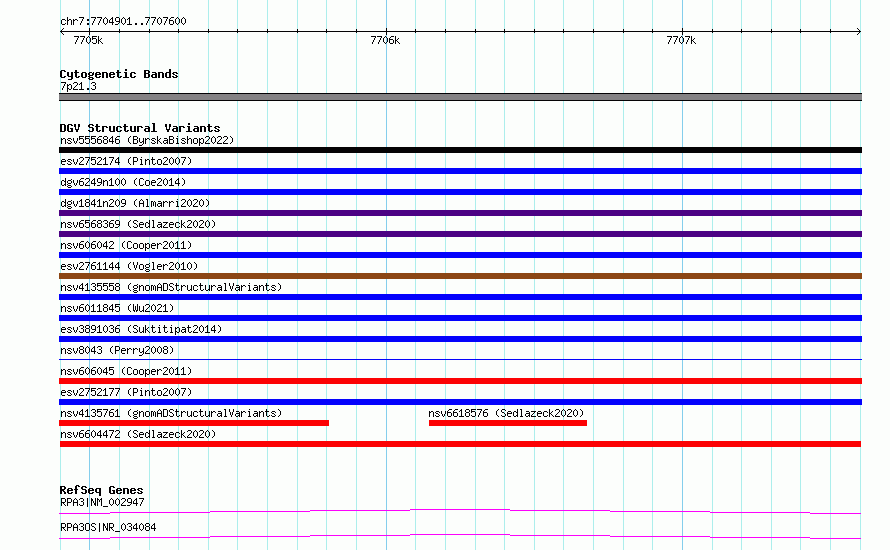This screenshot has height=550, width=890.
Task: Open nsv606042 (Cooper2011) variant label
Action: tap(126, 245)
